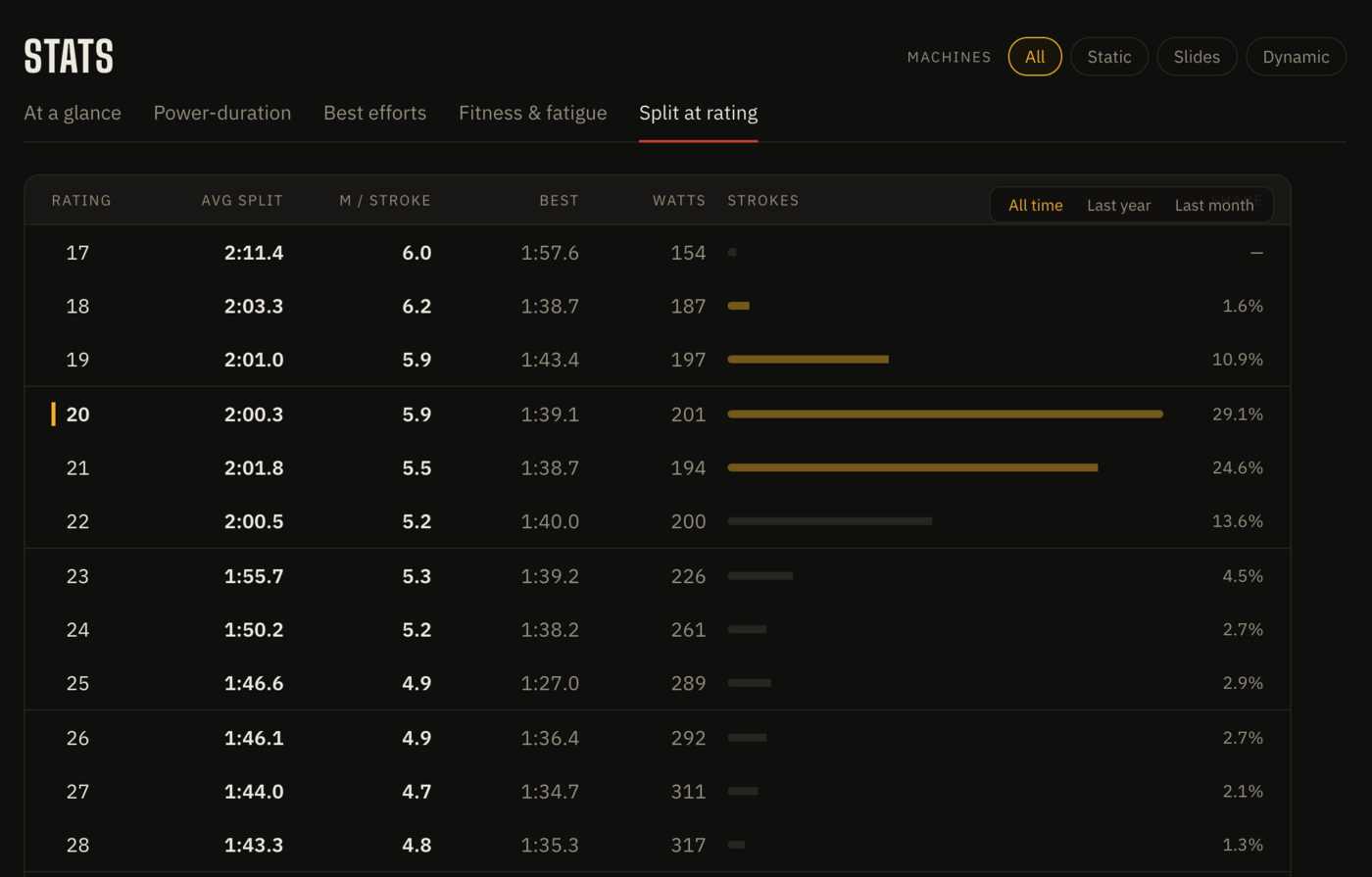Select rating 24 row number

click(x=77, y=629)
